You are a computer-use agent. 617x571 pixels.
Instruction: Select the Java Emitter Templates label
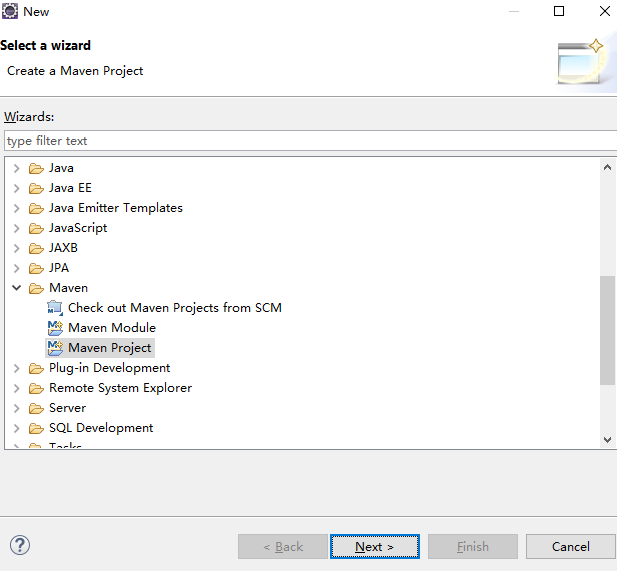[116, 208]
